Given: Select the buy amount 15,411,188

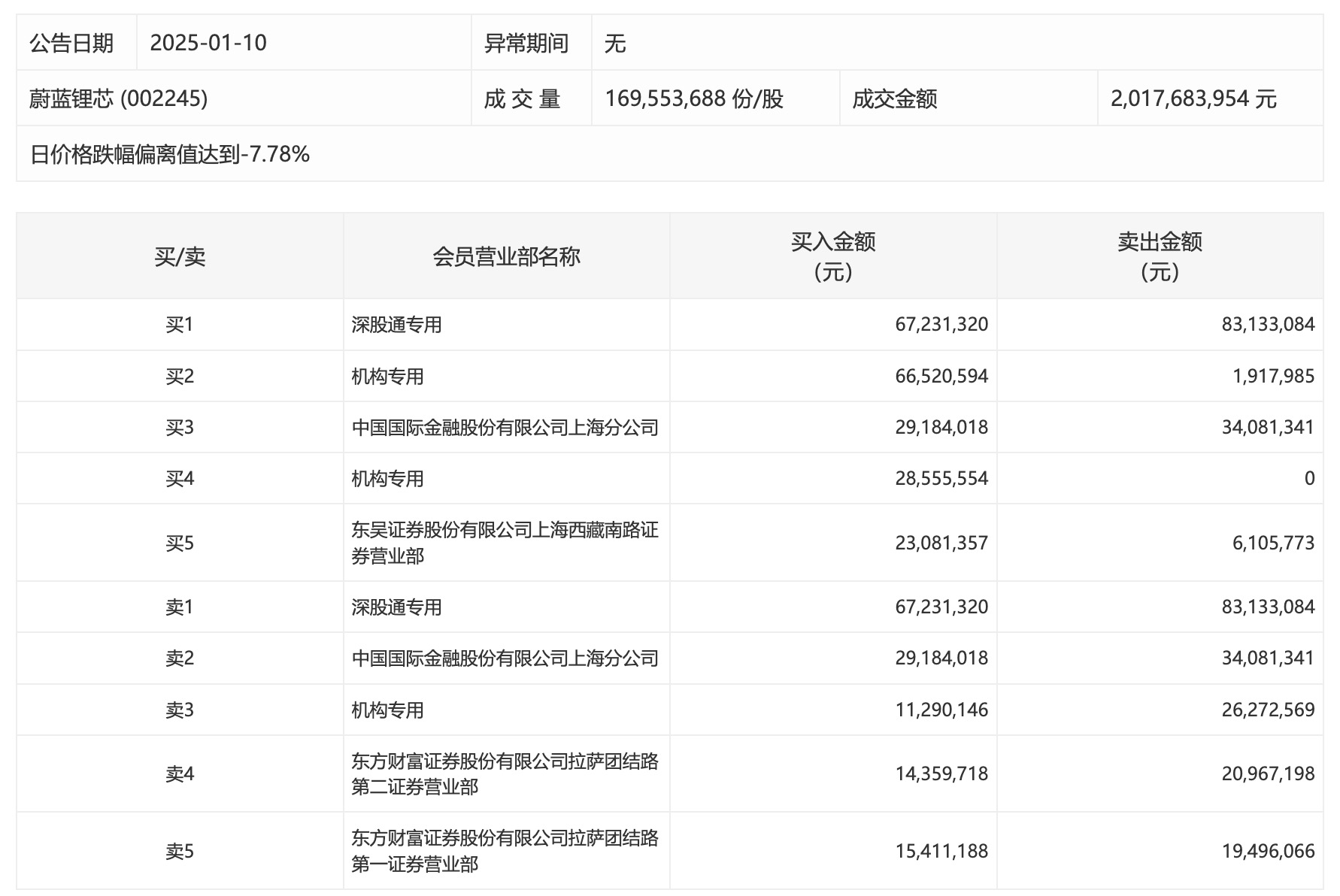Looking at the screenshot, I should (941, 851).
